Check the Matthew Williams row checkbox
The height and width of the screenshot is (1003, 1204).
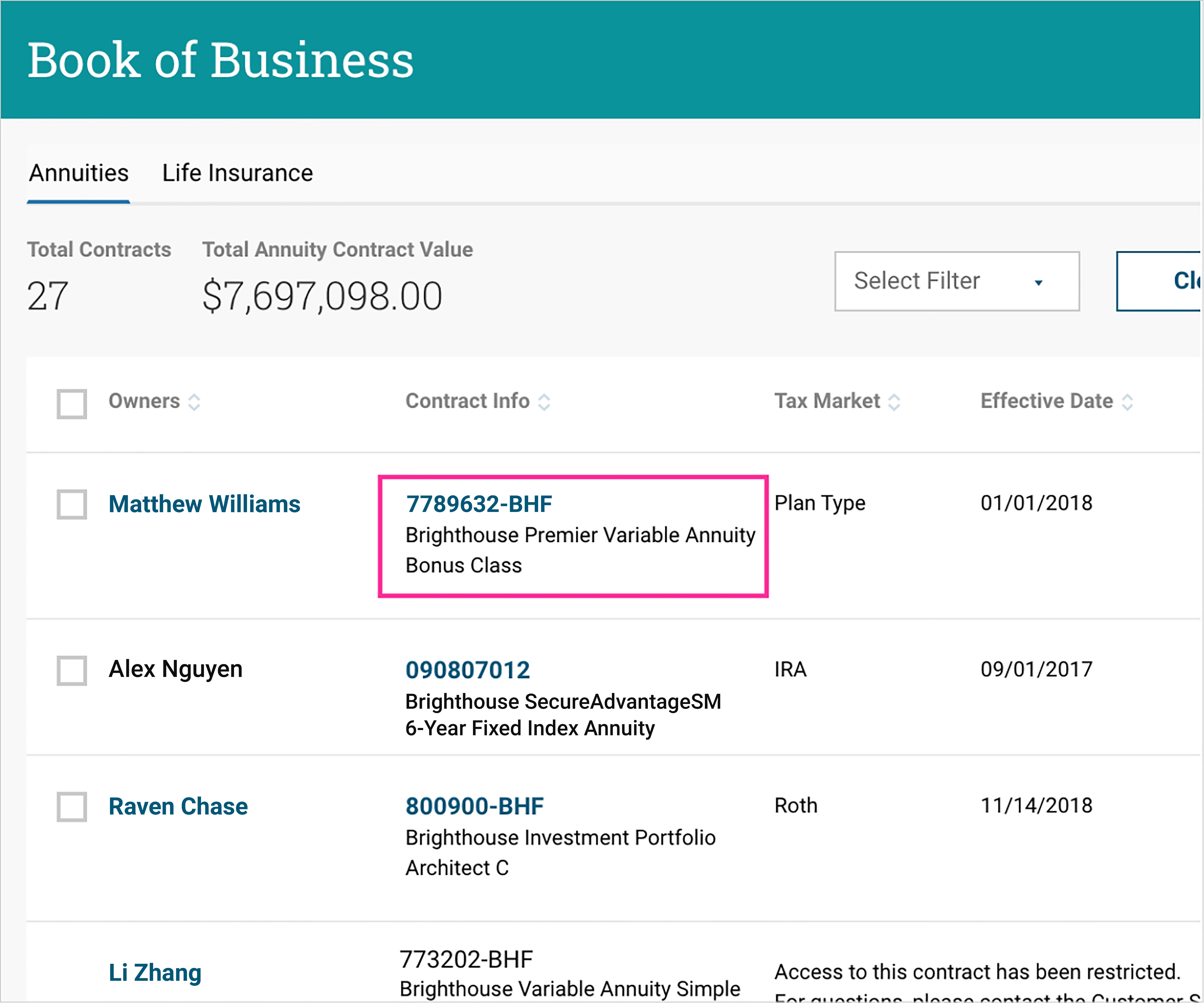pyautogui.click(x=72, y=504)
